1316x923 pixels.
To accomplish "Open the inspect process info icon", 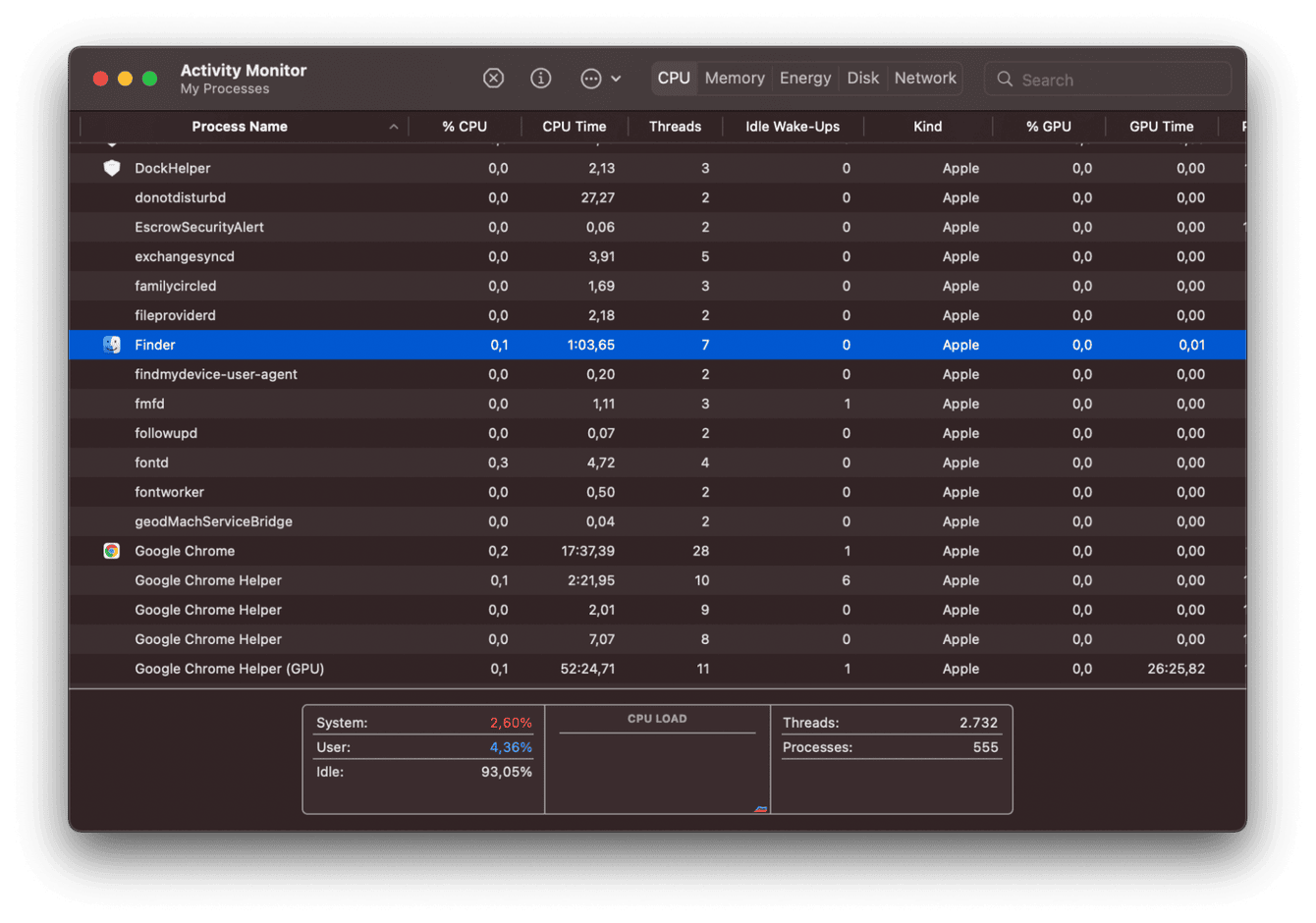I will (540, 78).
